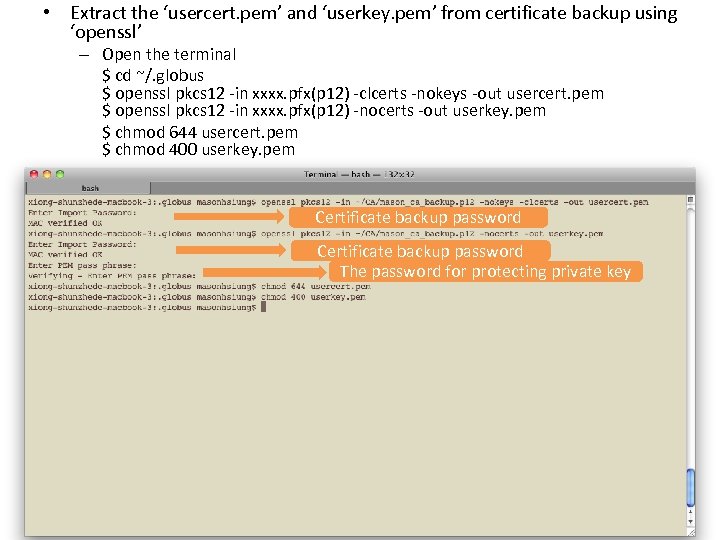This screenshot has height=540, width=720.
Task: Click the slide line '$ chmod 400 userkey.pem'
Action: (198, 150)
